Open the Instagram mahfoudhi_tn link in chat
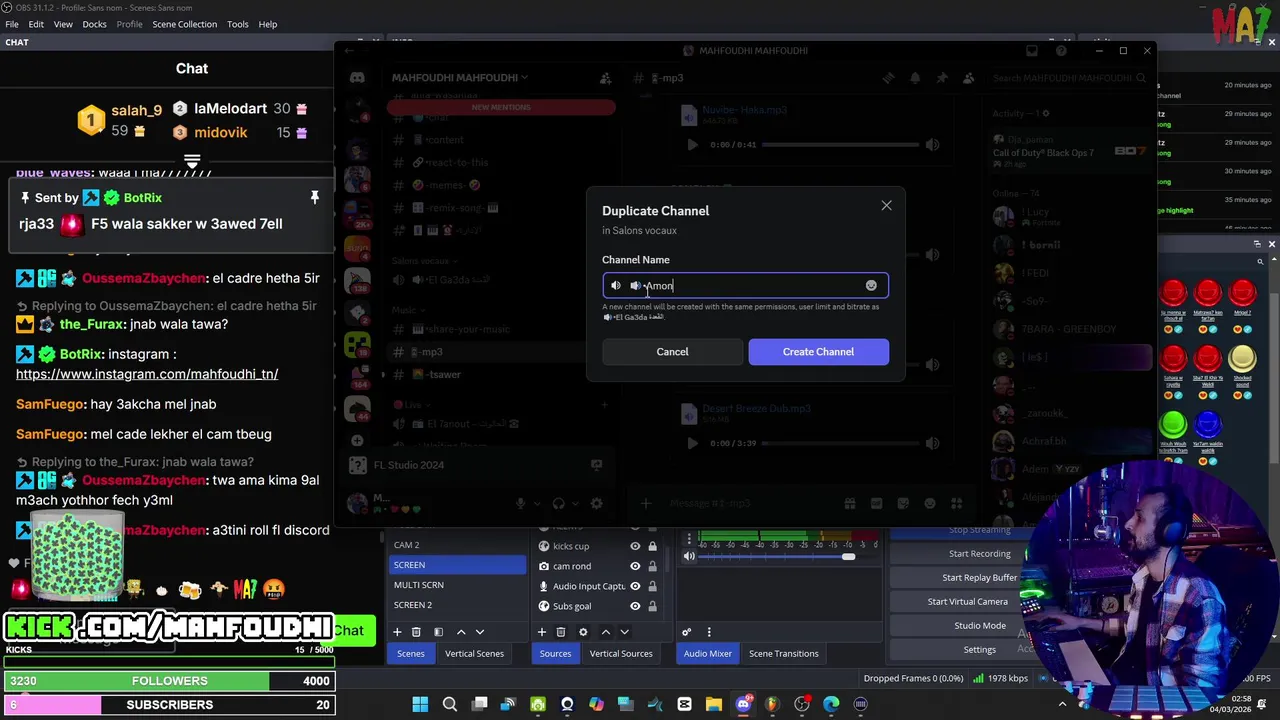The width and height of the screenshot is (1280, 720). point(147,374)
